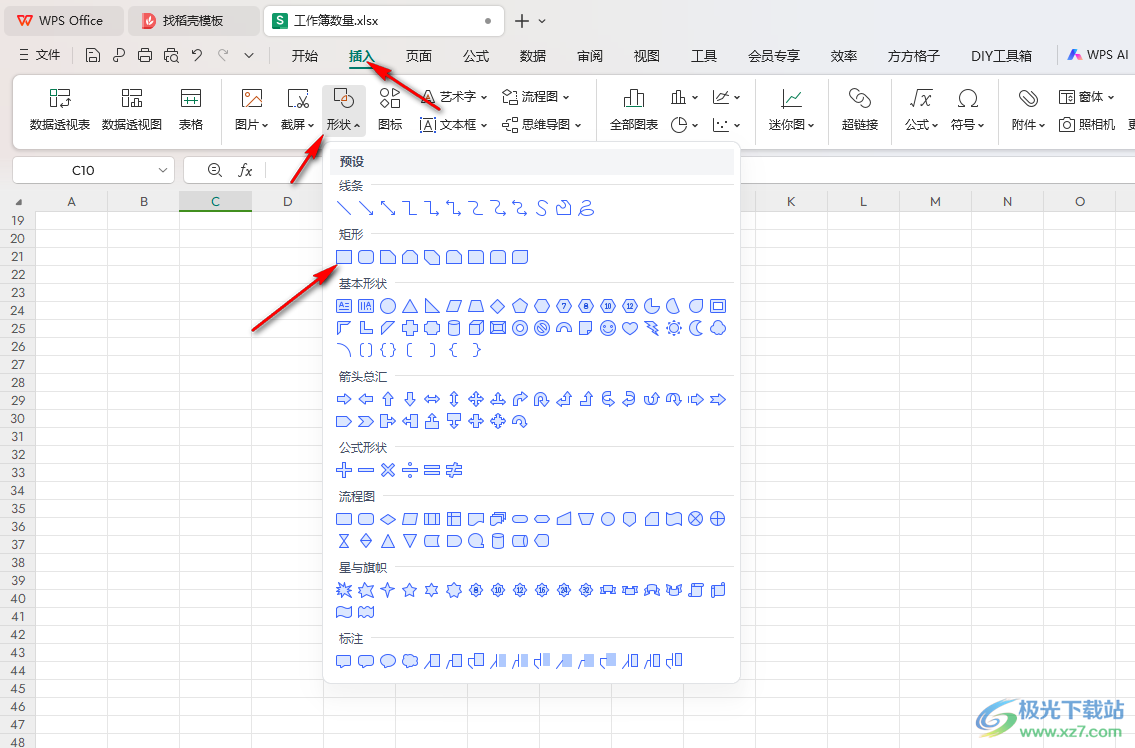Screen dimensions: 1135x748
Task: Insert the heart shape
Action: [x=630, y=328]
